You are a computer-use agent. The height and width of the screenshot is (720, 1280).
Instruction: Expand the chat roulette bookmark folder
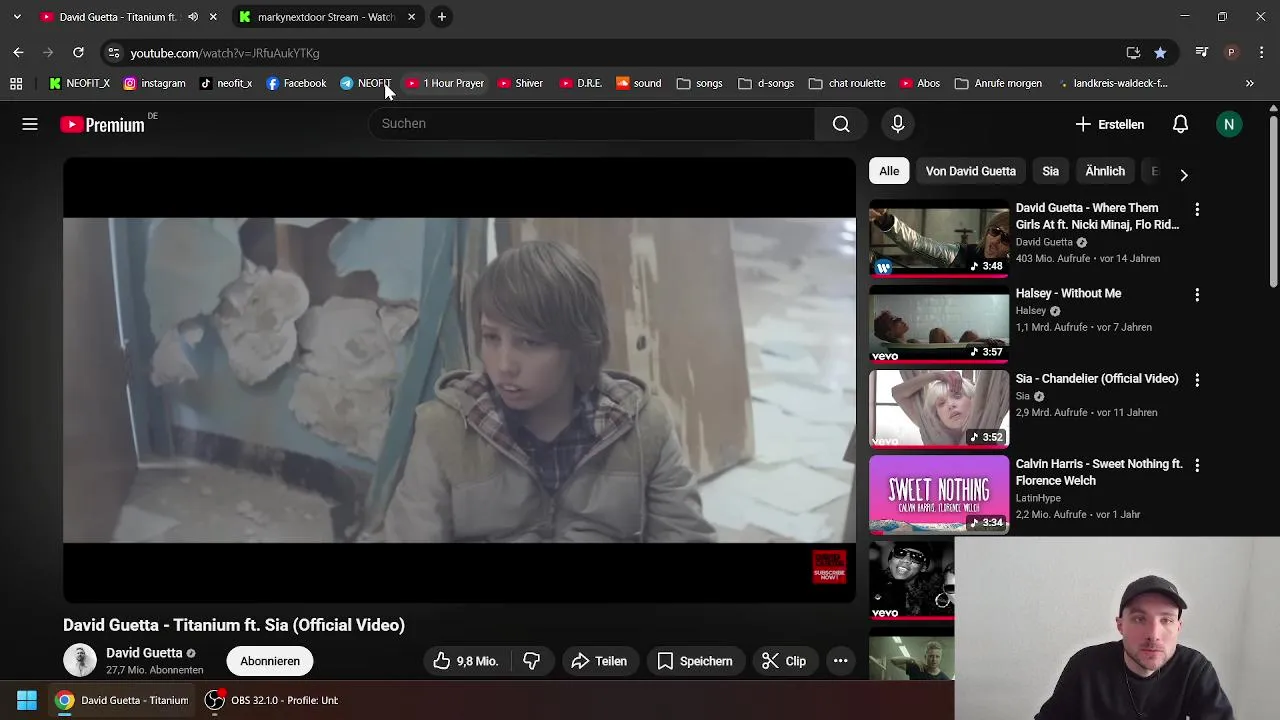[x=848, y=83]
